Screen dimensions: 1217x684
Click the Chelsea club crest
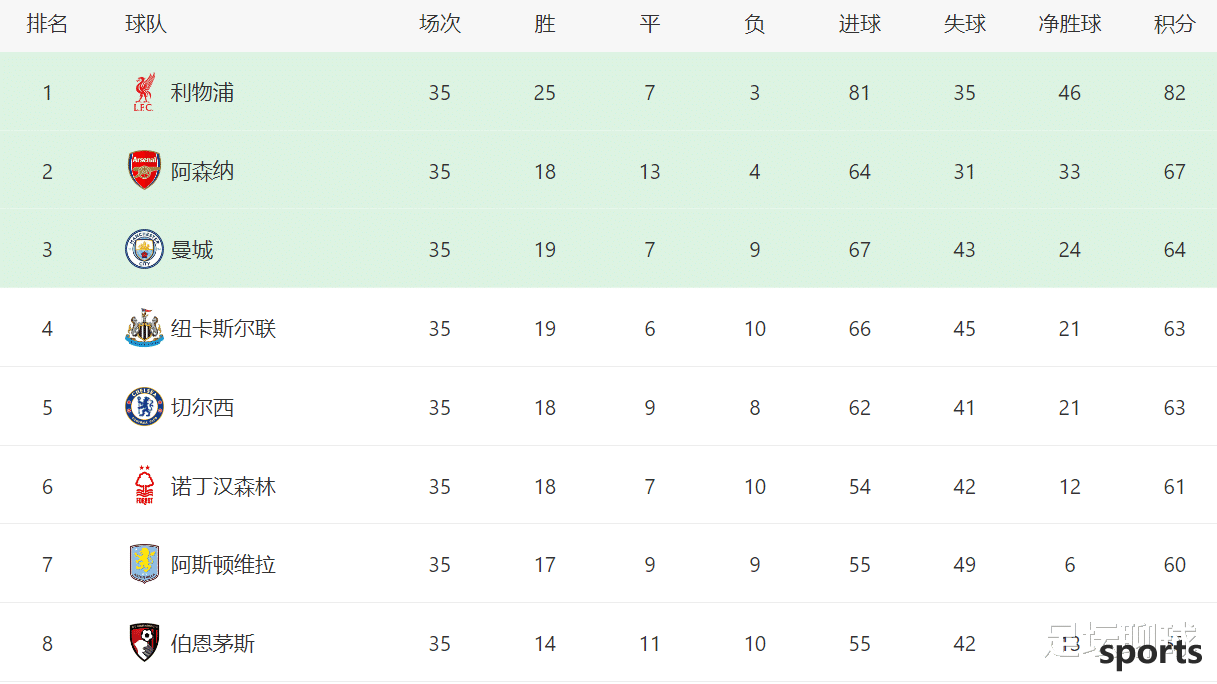point(144,407)
